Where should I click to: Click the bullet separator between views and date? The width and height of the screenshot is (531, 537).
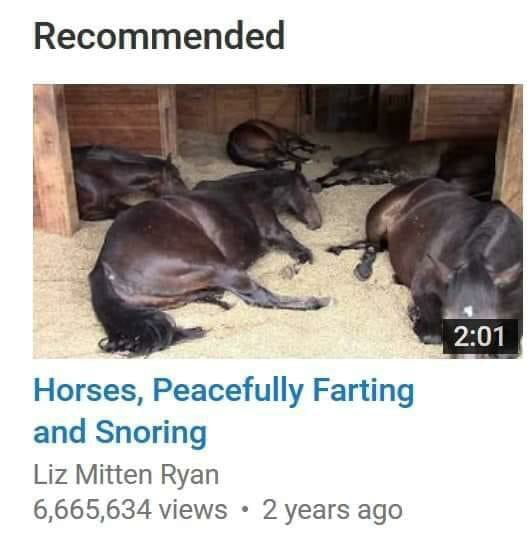pos(245,510)
